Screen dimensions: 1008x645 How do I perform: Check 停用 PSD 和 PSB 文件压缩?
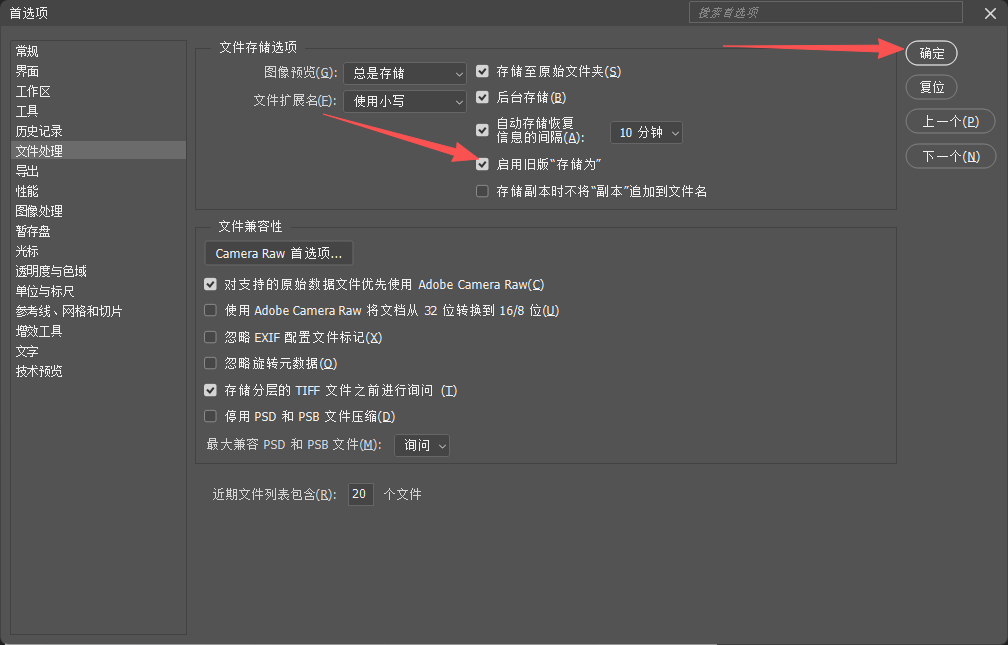click(210, 417)
